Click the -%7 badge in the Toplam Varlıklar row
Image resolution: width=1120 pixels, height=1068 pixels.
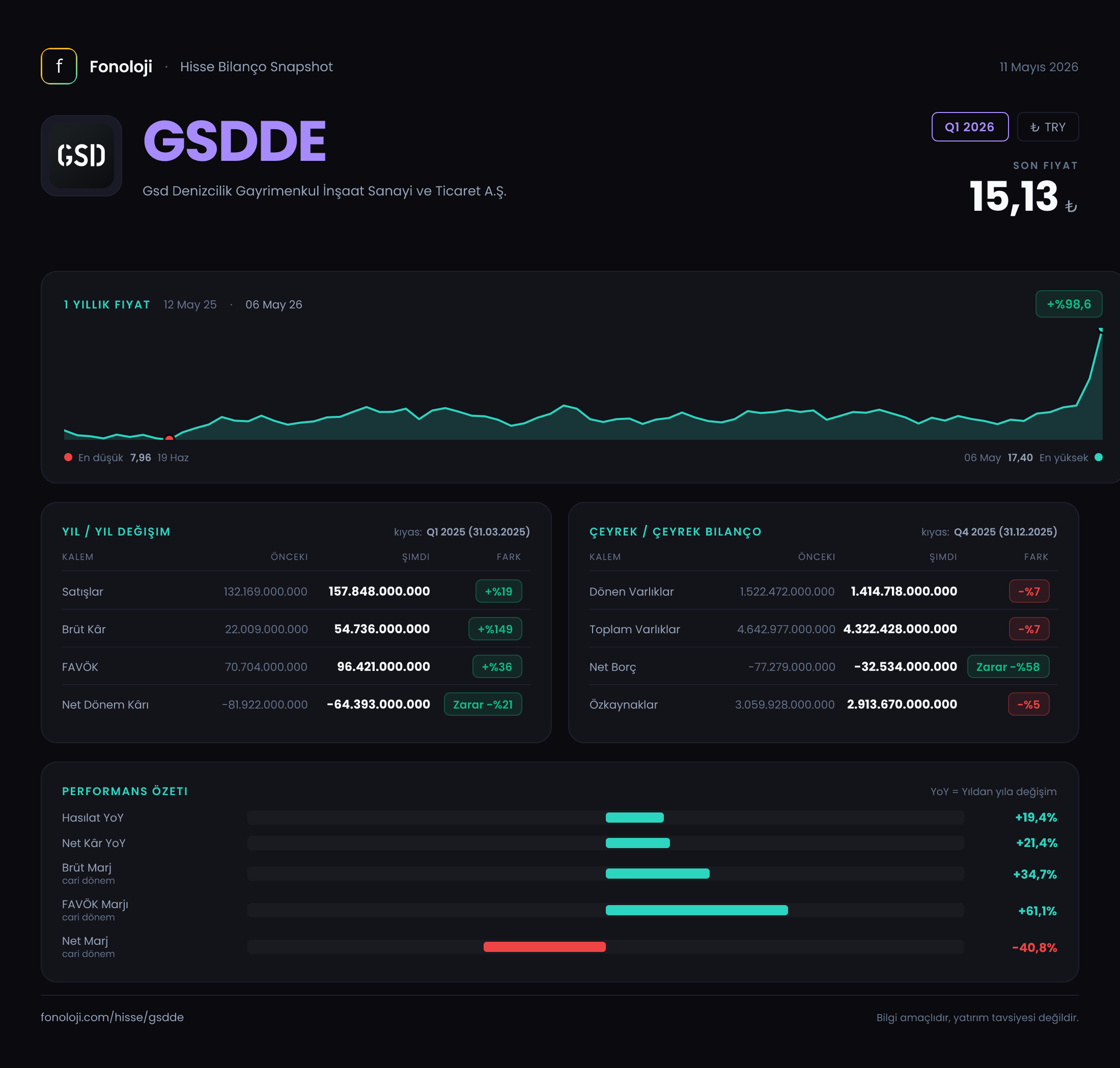tap(1029, 629)
